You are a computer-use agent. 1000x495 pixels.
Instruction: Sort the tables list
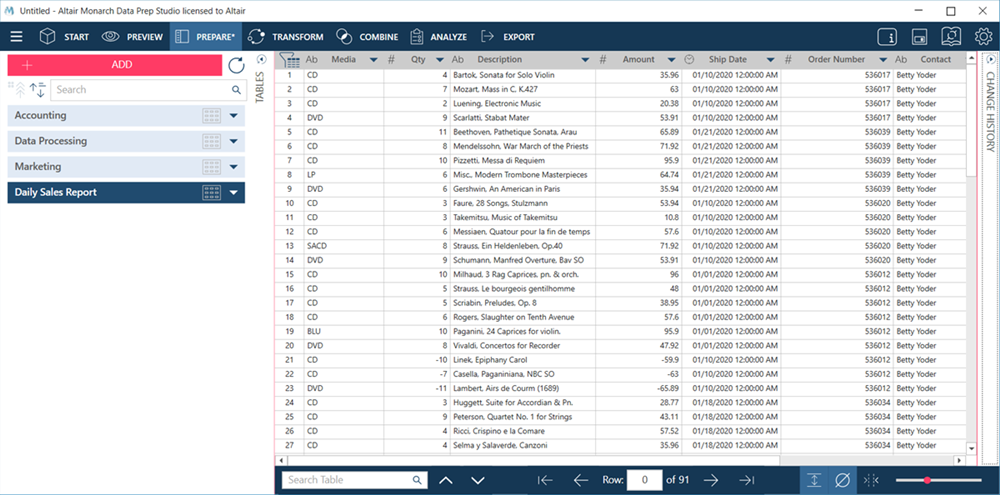click(x=38, y=89)
